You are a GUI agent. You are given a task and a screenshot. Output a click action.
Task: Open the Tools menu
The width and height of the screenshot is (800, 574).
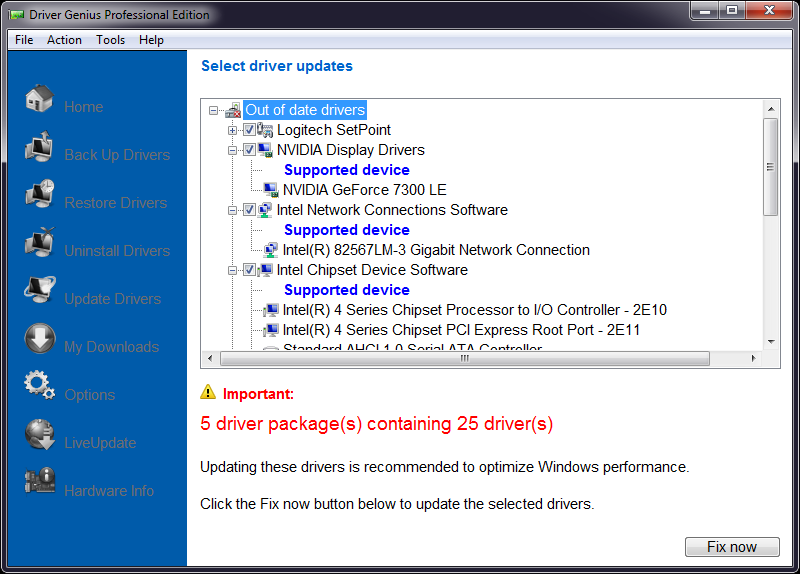(x=110, y=40)
